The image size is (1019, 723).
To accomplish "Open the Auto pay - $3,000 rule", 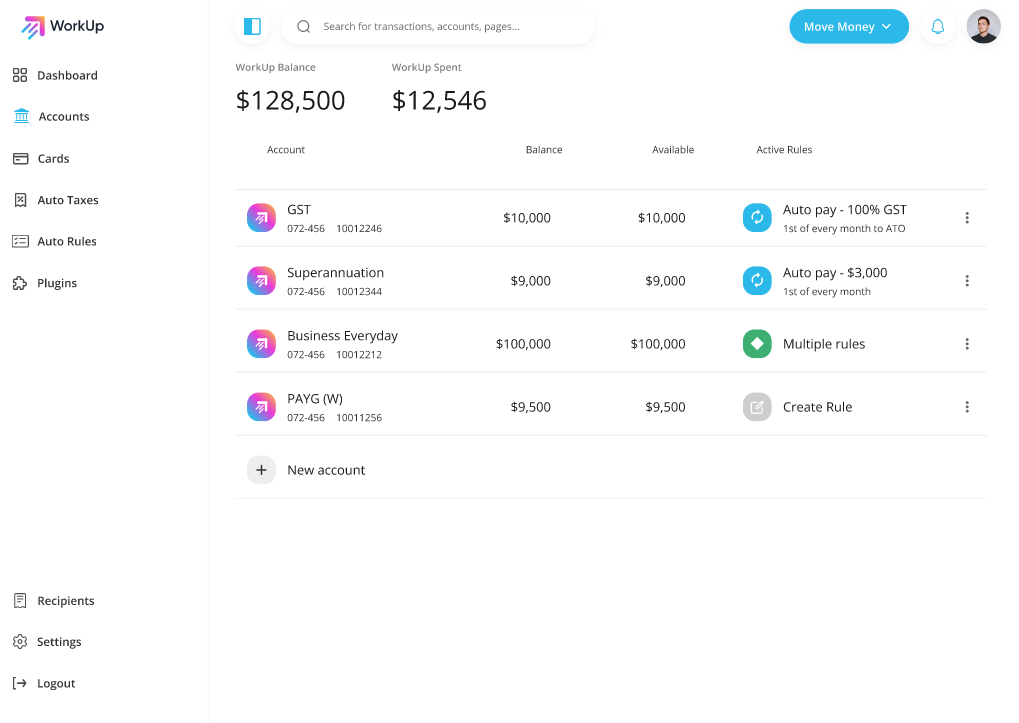I will point(835,273).
